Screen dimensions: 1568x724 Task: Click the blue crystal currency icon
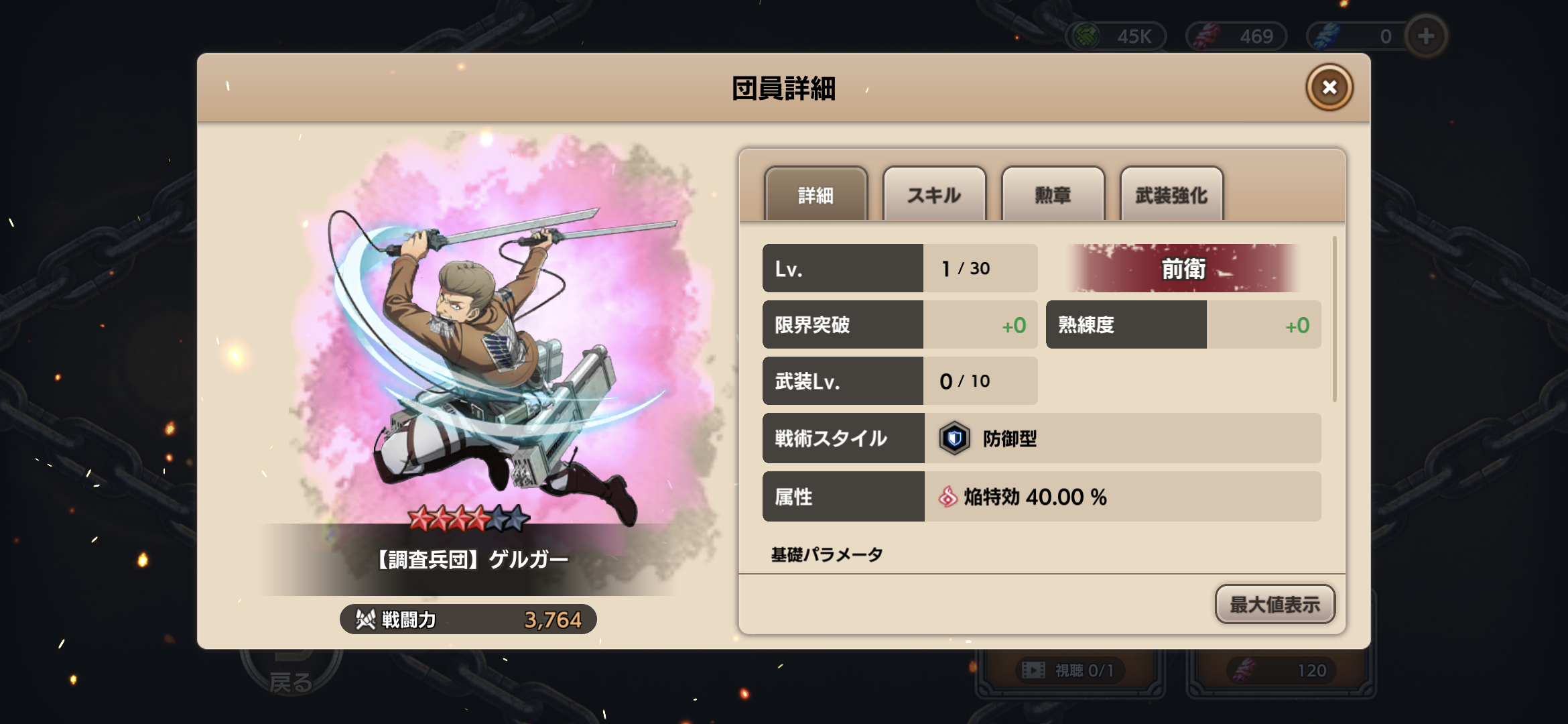coord(1326,36)
